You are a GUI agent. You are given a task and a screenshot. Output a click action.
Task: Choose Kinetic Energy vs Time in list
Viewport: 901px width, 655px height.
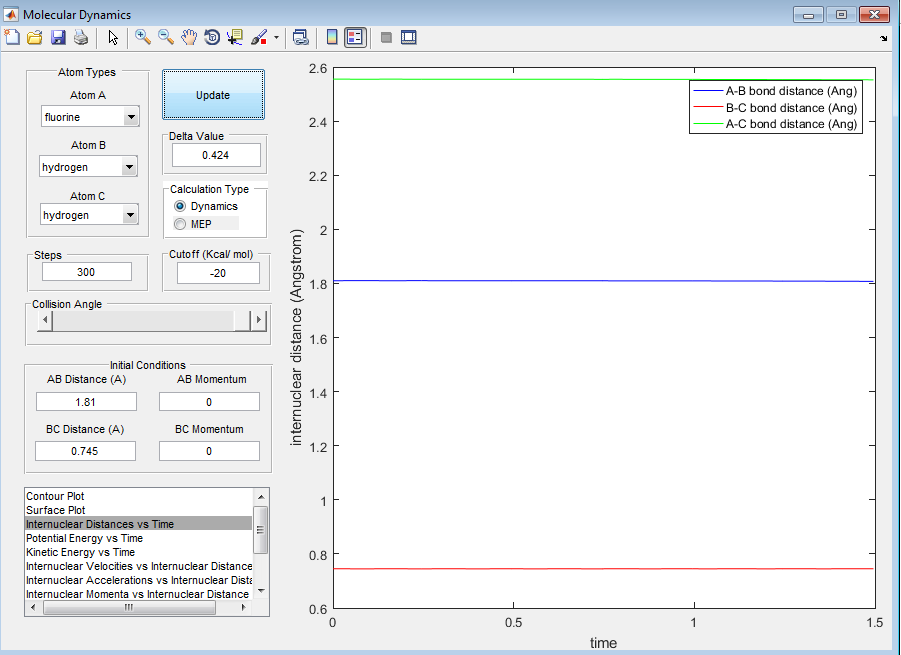point(80,552)
